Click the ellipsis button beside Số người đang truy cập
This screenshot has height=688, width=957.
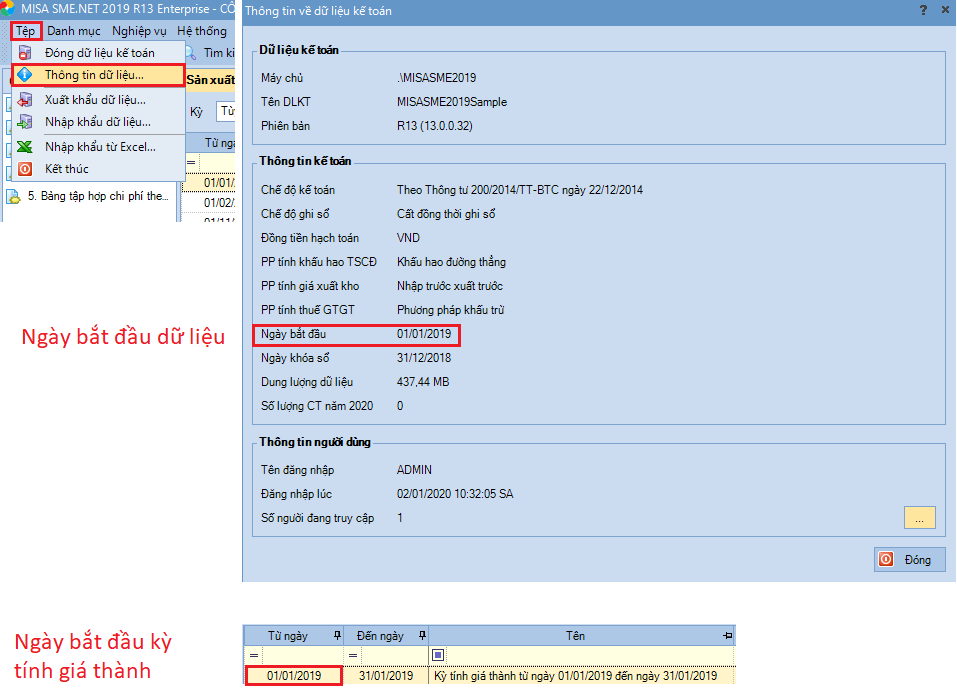919,518
